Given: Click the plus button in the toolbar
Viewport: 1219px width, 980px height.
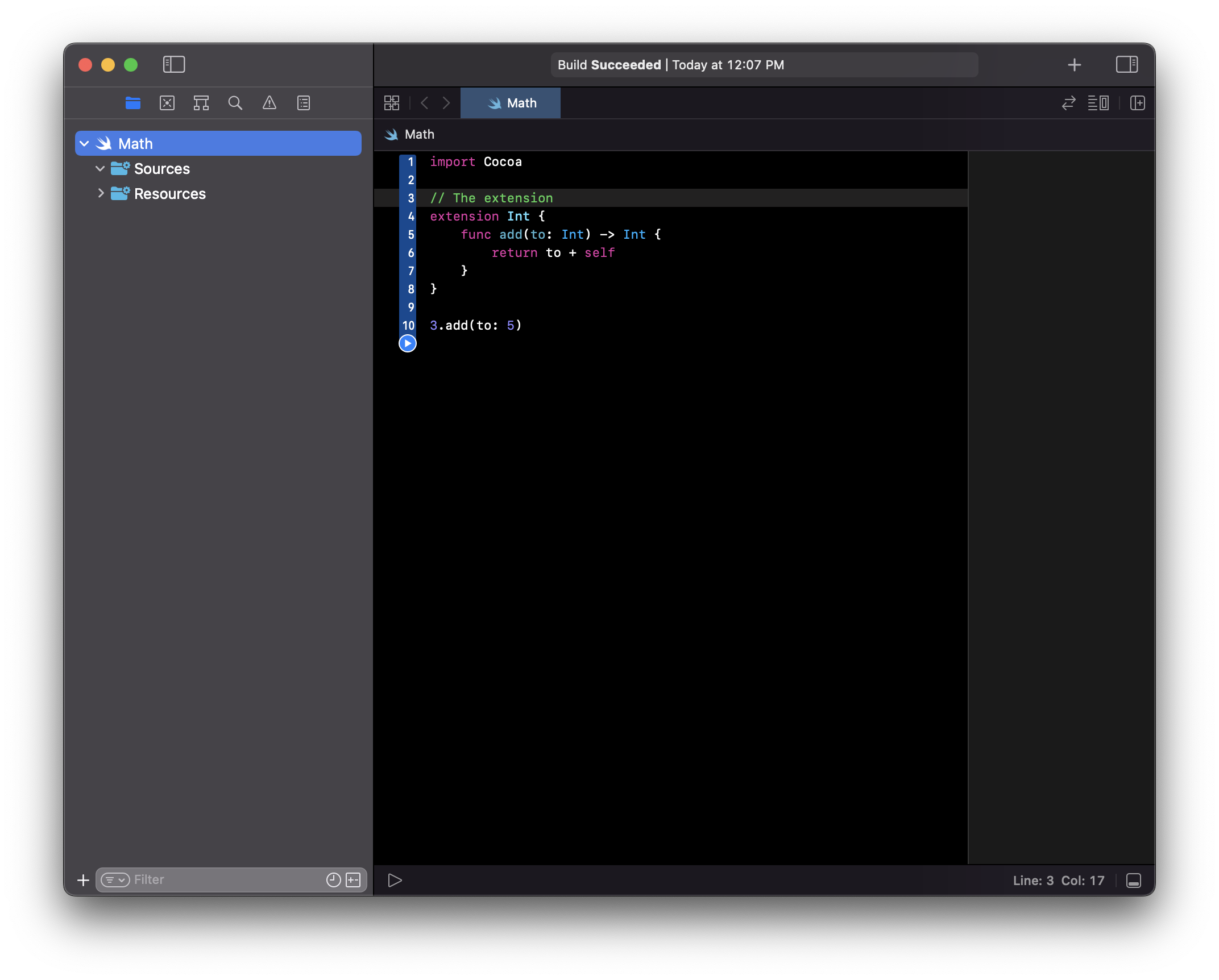Looking at the screenshot, I should coord(1075,64).
